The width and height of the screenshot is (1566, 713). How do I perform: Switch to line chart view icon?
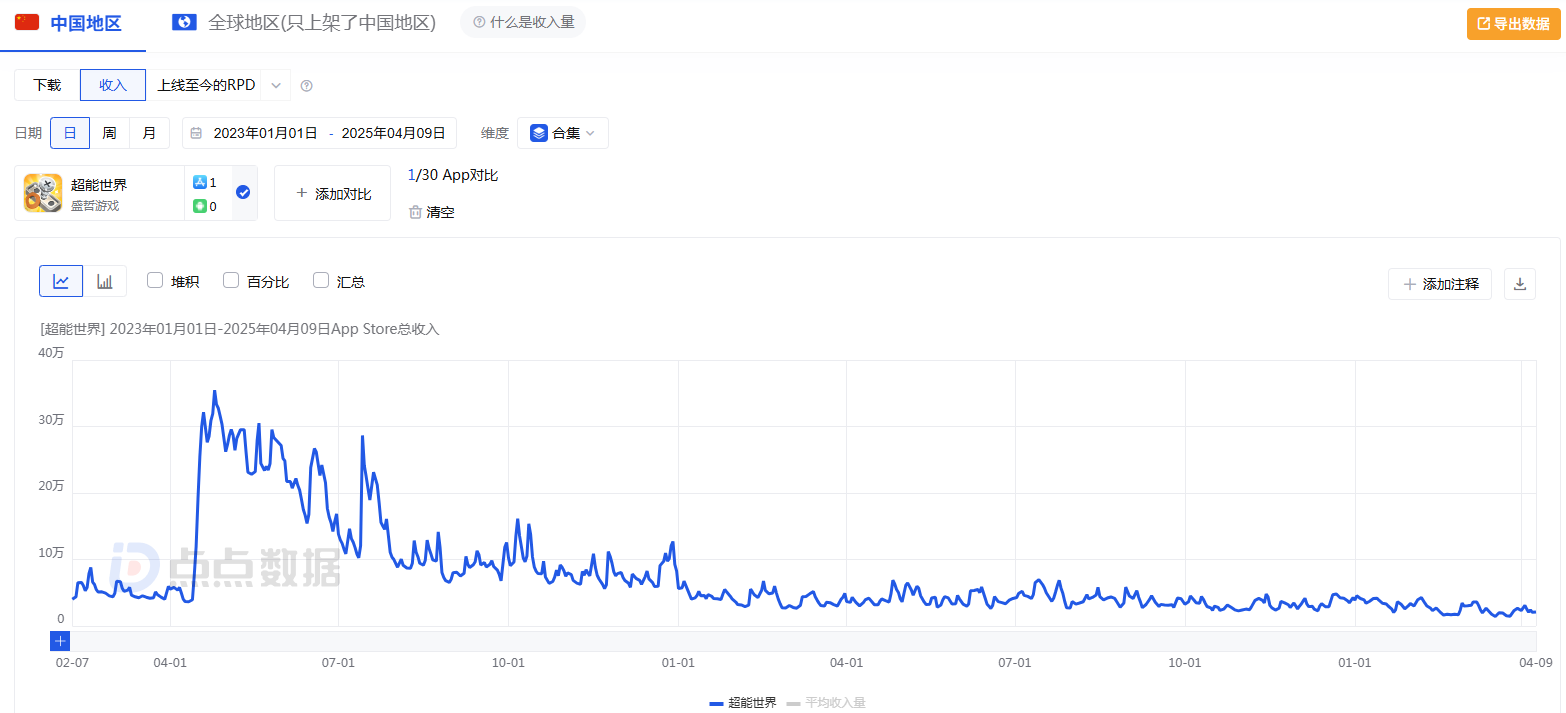[x=61, y=282]
